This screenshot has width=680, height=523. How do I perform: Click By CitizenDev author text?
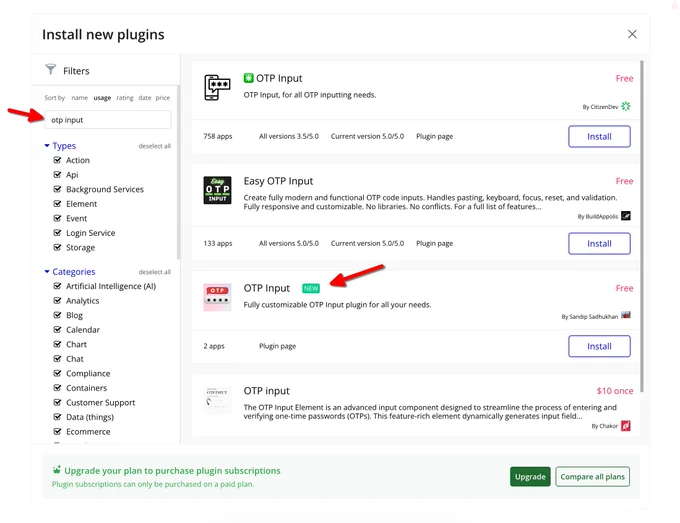click(x=600, y=107)
